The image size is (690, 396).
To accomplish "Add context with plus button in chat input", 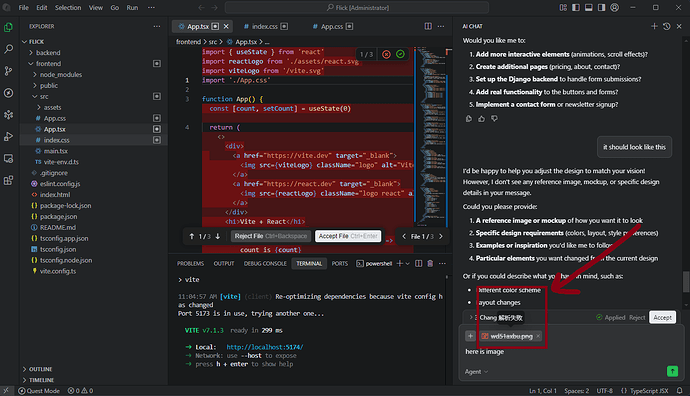I will 470,336.
